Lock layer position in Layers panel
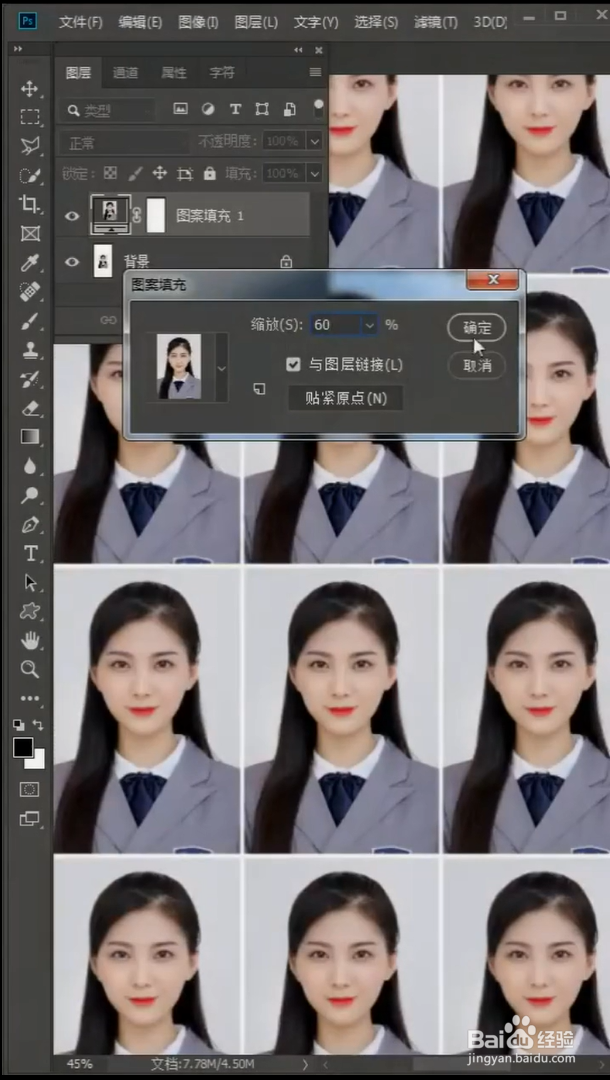 160,173
